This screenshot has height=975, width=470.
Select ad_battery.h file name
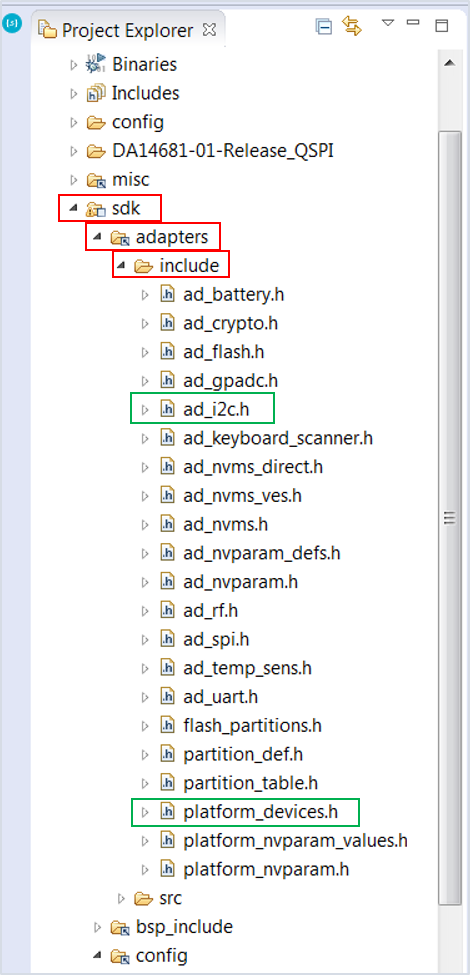[234, 294]
